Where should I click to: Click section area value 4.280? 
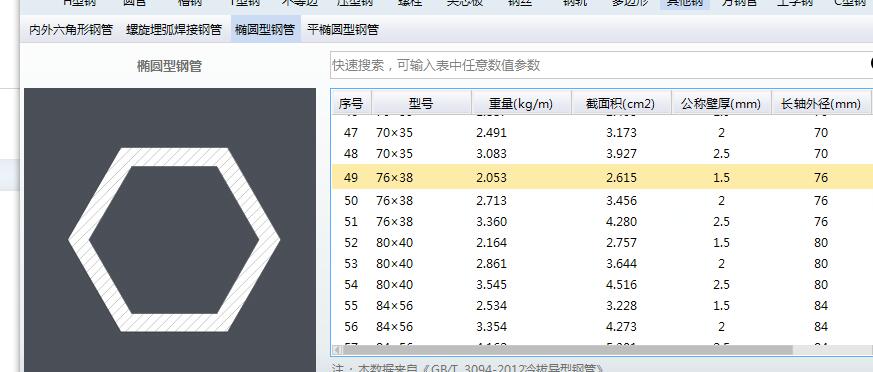[x=621, y=222]
